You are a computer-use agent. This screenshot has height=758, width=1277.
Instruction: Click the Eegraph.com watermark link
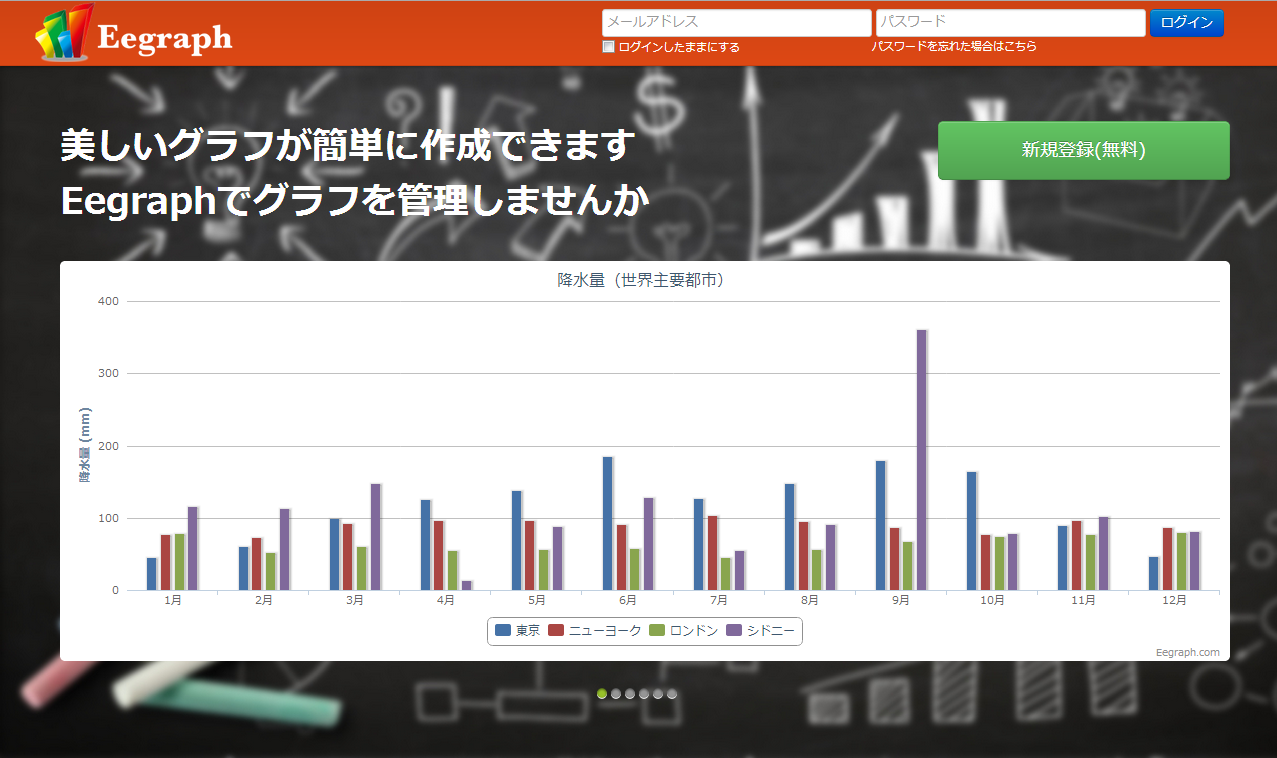pyautogui.click(x=1186, y=652)
